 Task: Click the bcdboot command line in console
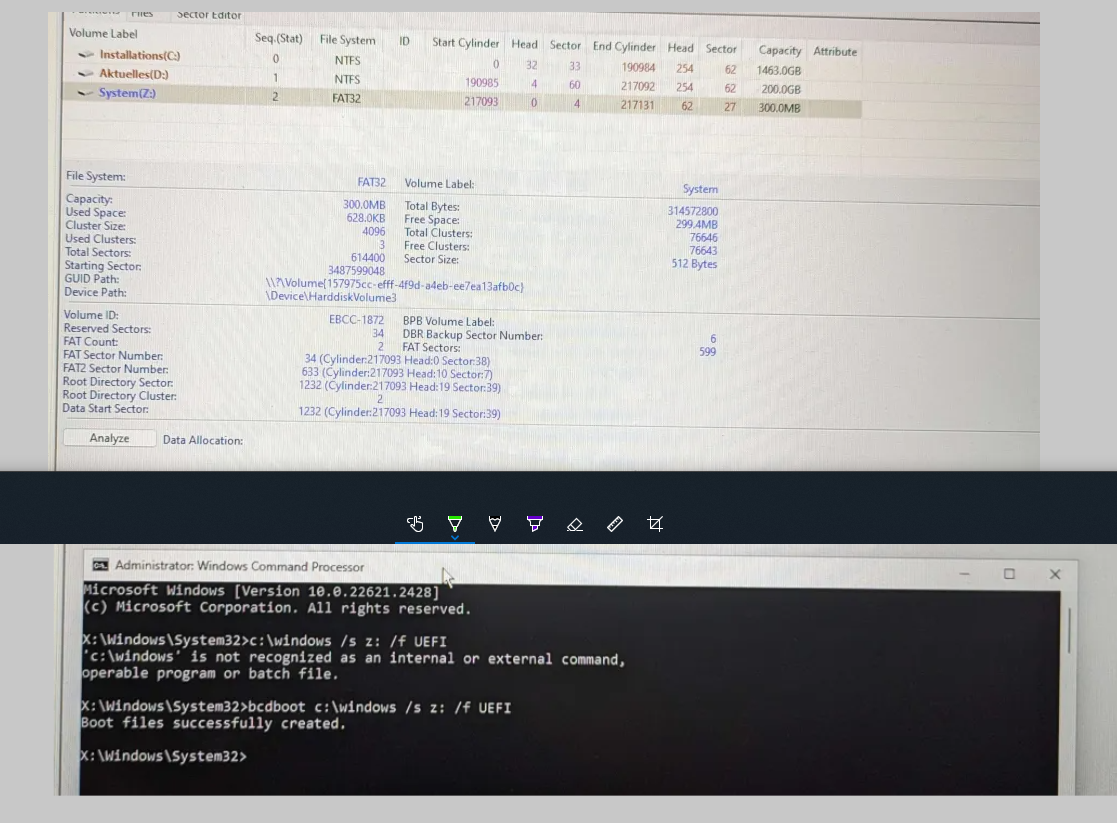[296, 707]
